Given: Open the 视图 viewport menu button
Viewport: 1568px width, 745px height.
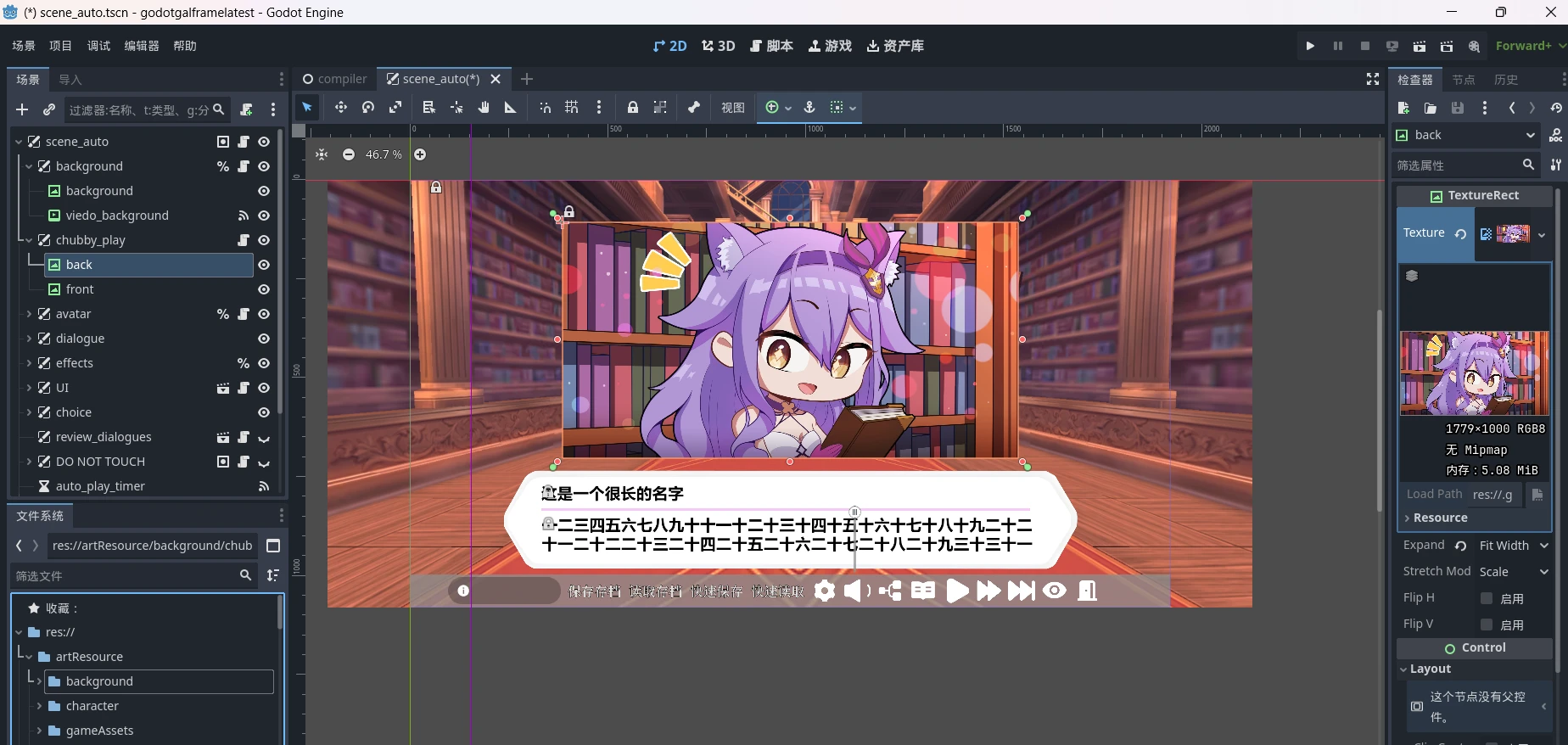Looking at the screenshot, I should point(733,108).
